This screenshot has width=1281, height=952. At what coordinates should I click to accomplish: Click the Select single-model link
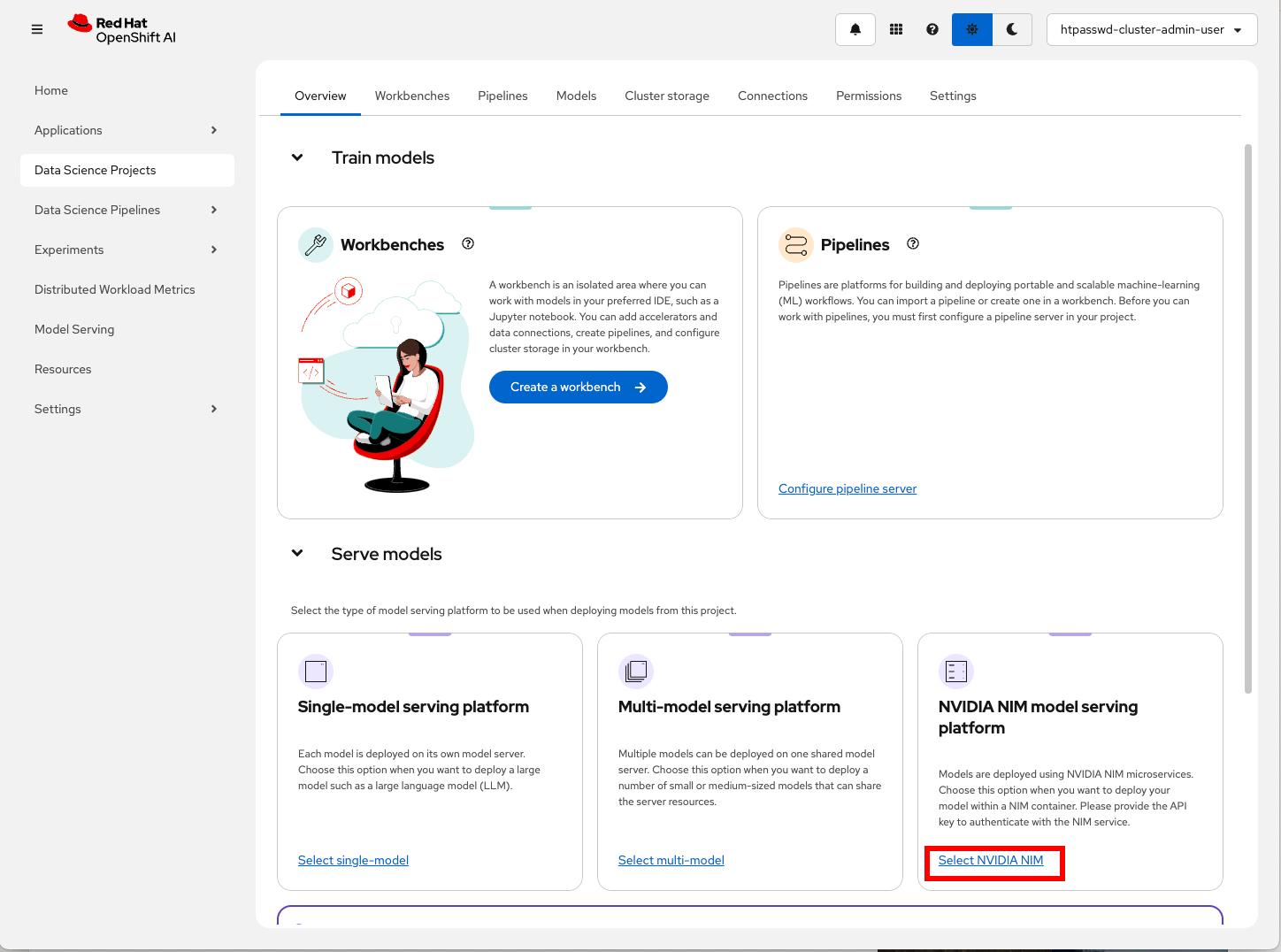coord(353,860)
